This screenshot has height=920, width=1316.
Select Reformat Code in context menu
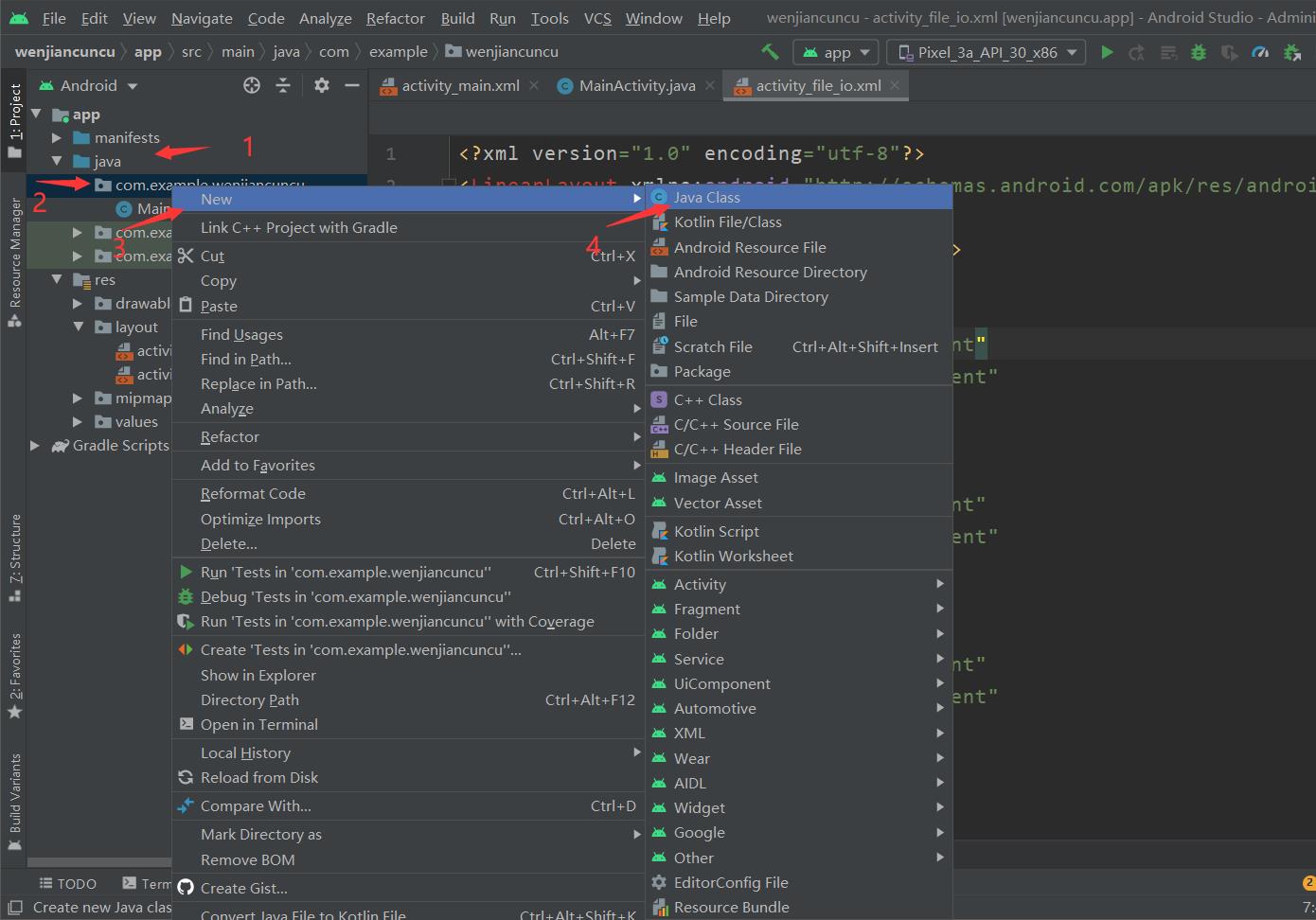pyautogui.click(x=407, y=493)
